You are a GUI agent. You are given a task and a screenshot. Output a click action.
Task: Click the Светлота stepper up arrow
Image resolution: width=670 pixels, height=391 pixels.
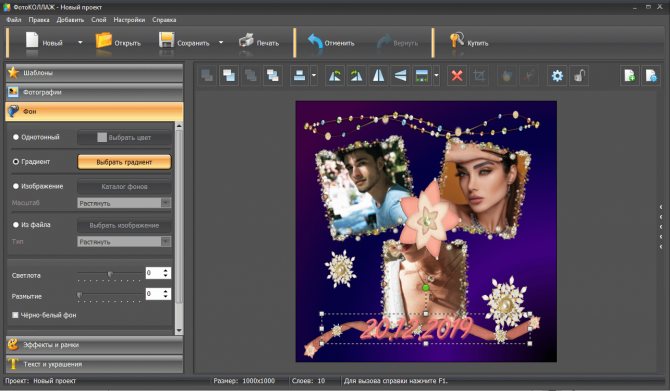pos(166,270)
